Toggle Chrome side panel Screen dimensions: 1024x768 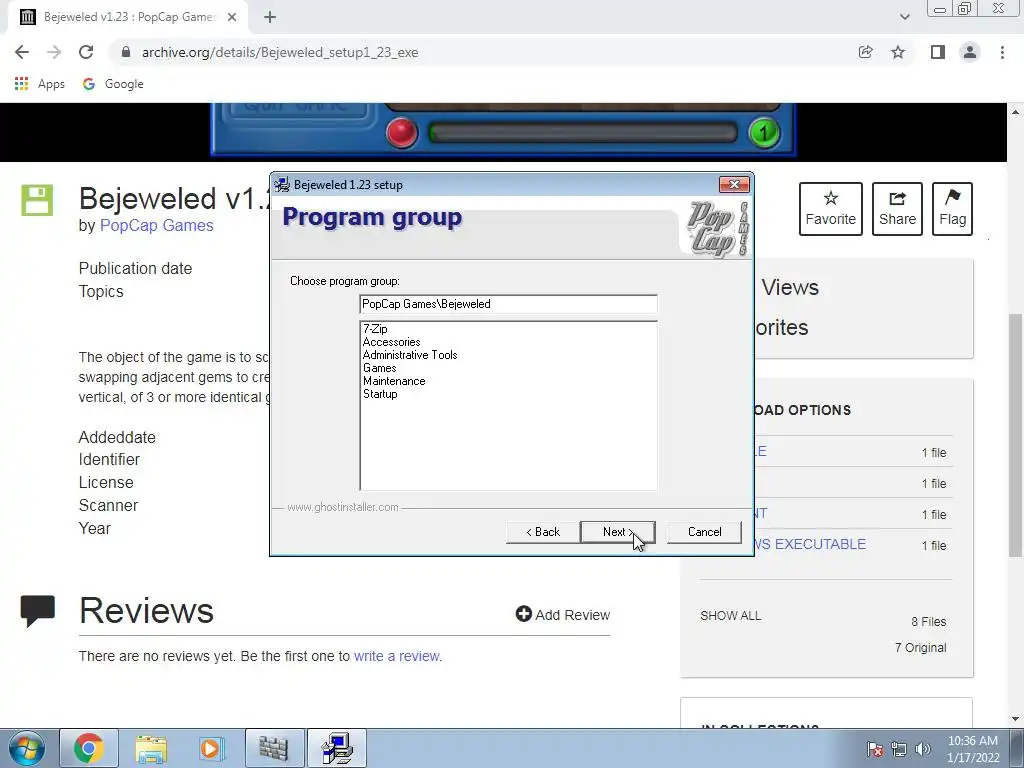pyautogui.click(x=938, y=52)
